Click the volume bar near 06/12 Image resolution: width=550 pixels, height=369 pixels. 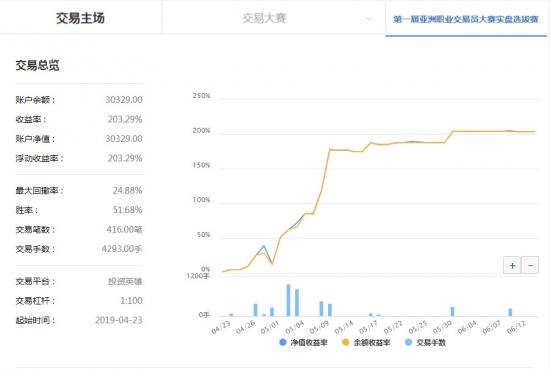[x=510, y=313]
